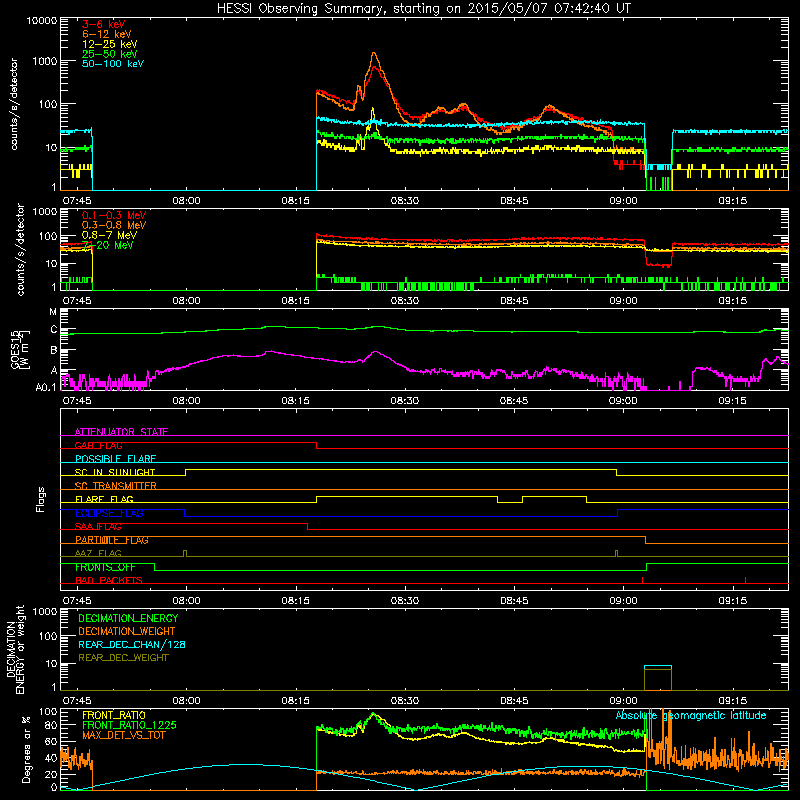Select the yellow FLARE_FLAG label

coord(104,499)
